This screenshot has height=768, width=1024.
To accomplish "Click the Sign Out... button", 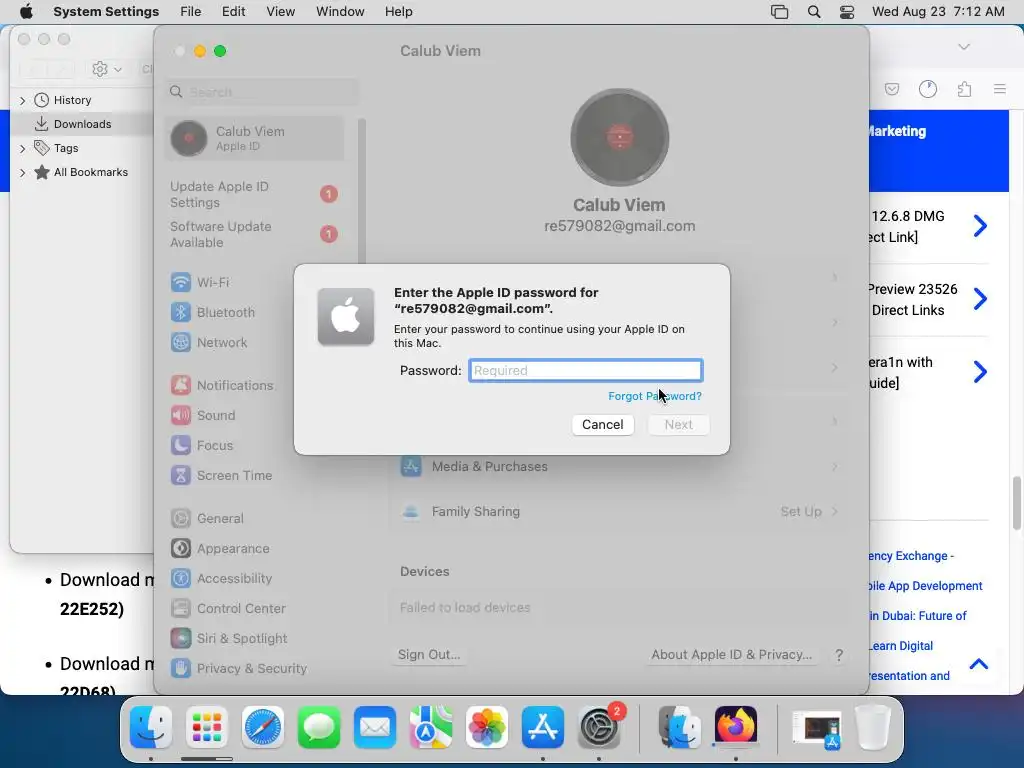I will click(x=429, y=654).
